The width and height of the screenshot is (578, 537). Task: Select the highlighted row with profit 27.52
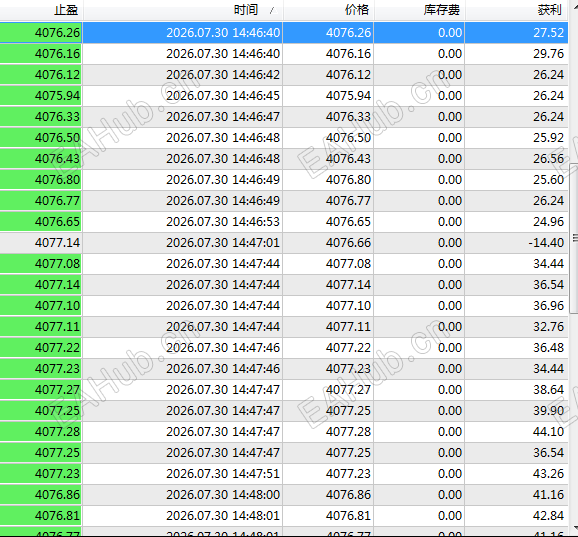[x=284, y=32]
